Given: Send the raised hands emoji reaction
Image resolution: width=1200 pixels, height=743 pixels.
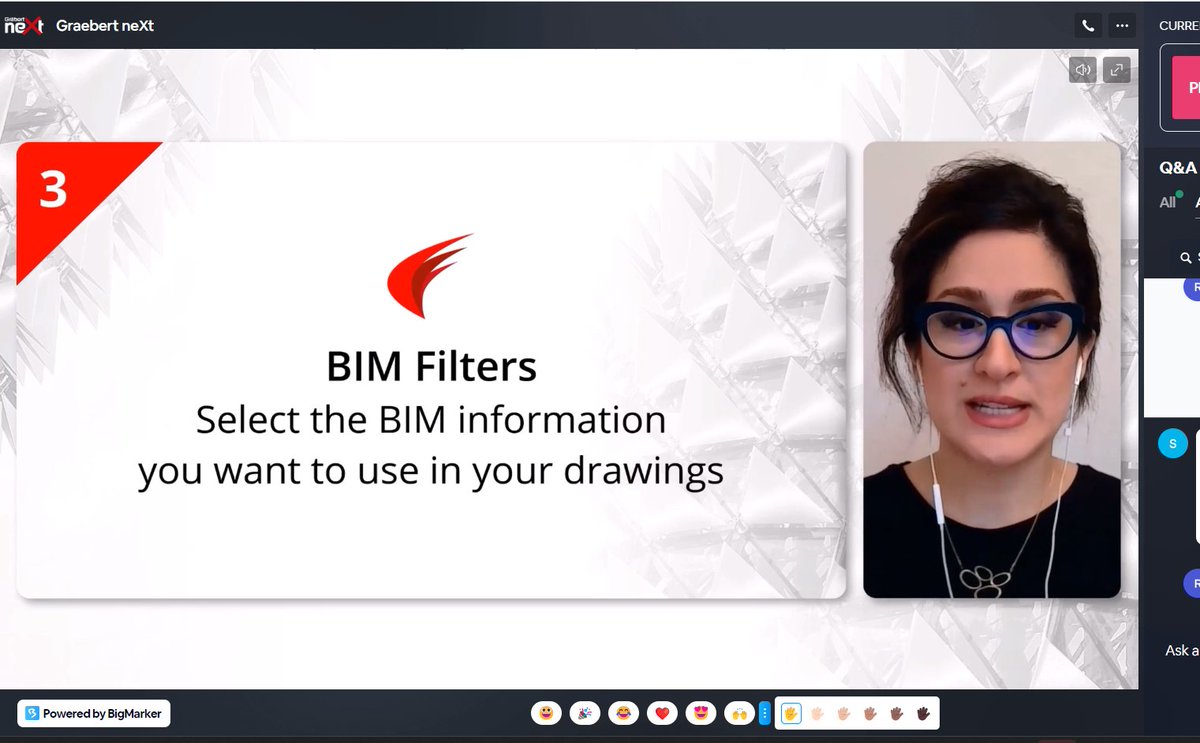Looking at the screenshot, I should click(738, 713).
